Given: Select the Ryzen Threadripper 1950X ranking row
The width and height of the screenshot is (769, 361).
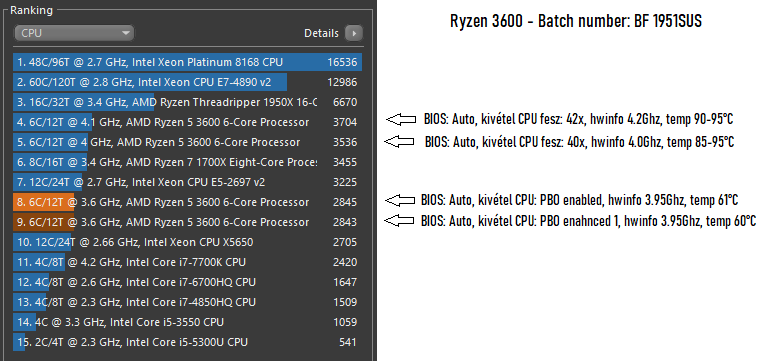Looking at the screenshot, I should (x=188, y=103).
